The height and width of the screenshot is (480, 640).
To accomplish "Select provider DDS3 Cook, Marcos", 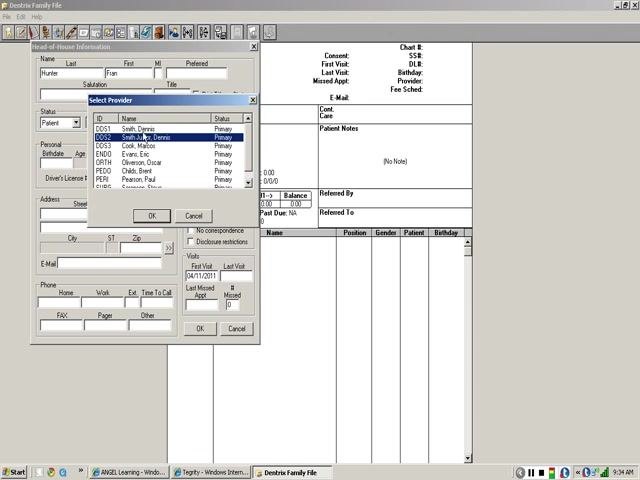I will click(169, 146).
